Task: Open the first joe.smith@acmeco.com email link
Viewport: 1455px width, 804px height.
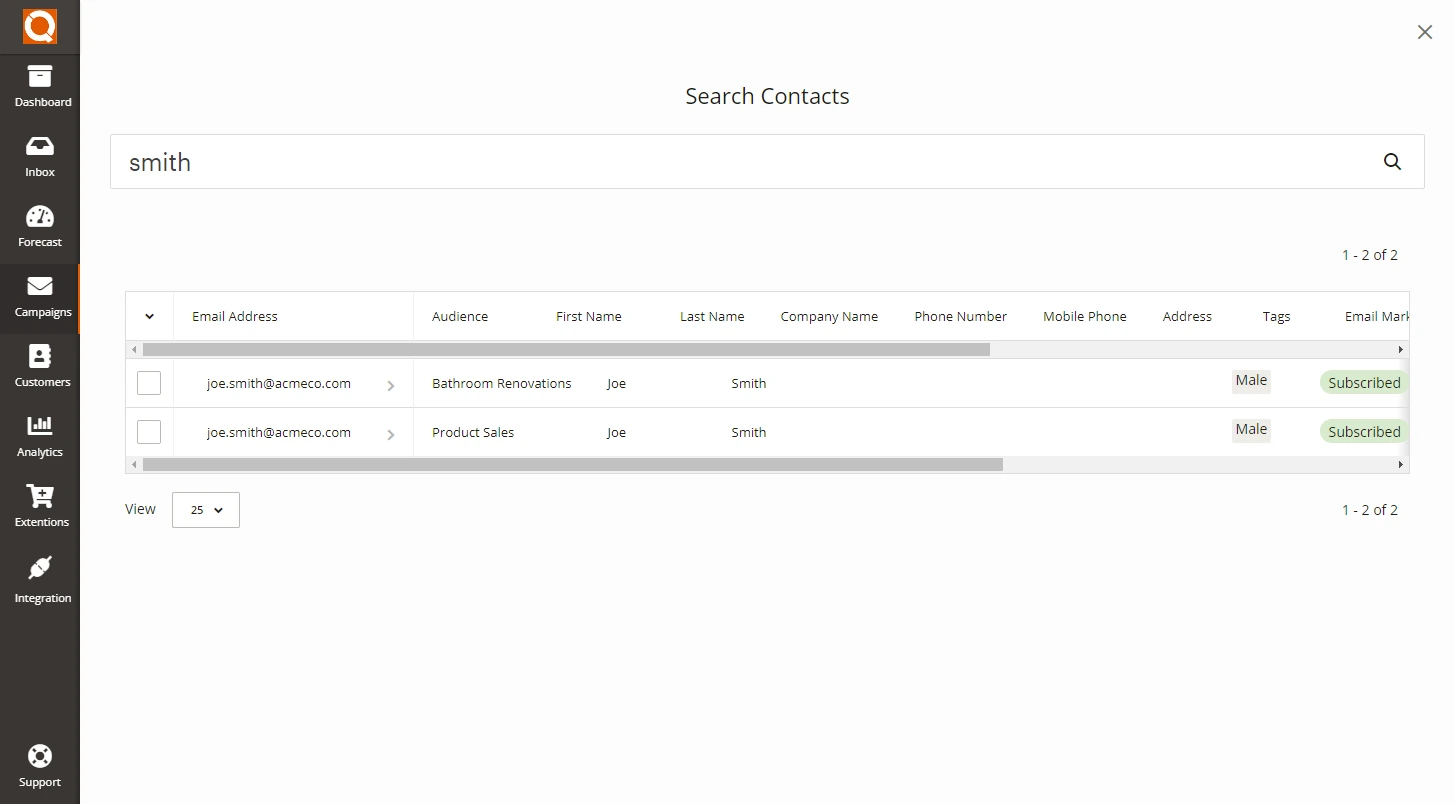Action: pos(279,383)
